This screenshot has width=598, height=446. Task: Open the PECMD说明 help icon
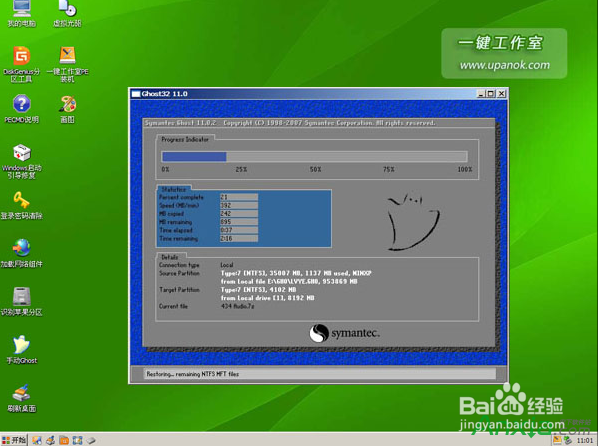[x=21, y=109]
